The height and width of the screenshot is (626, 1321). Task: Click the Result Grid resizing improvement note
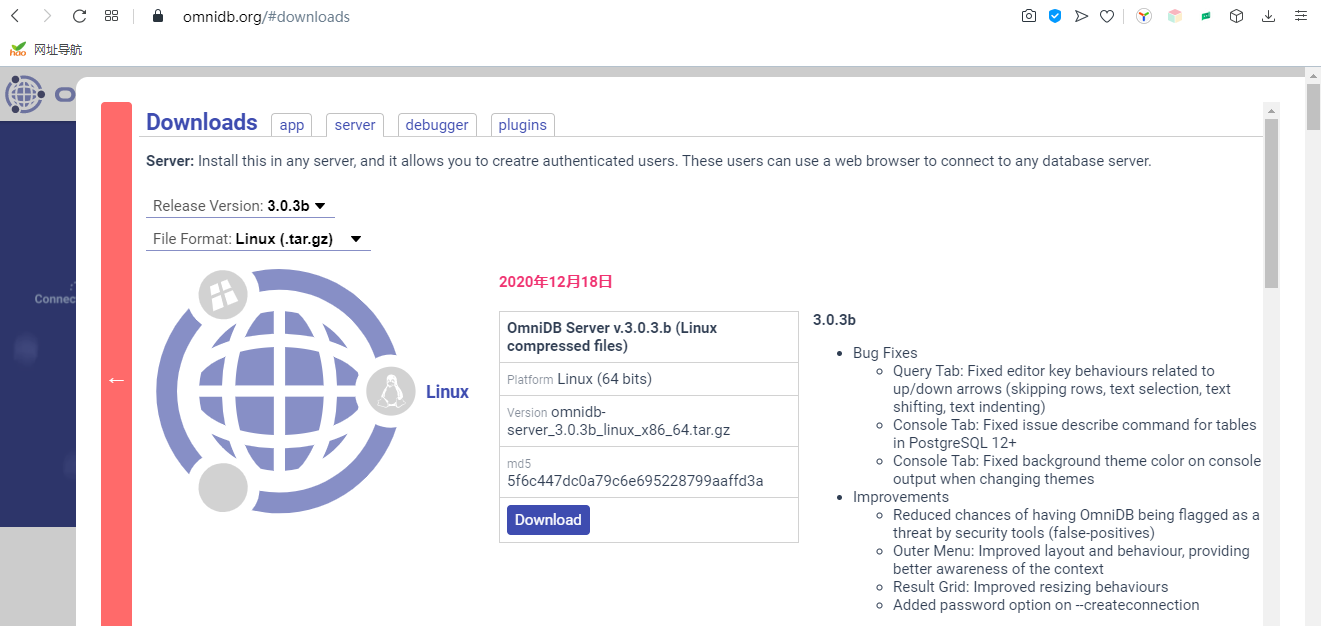[1031, 587]
